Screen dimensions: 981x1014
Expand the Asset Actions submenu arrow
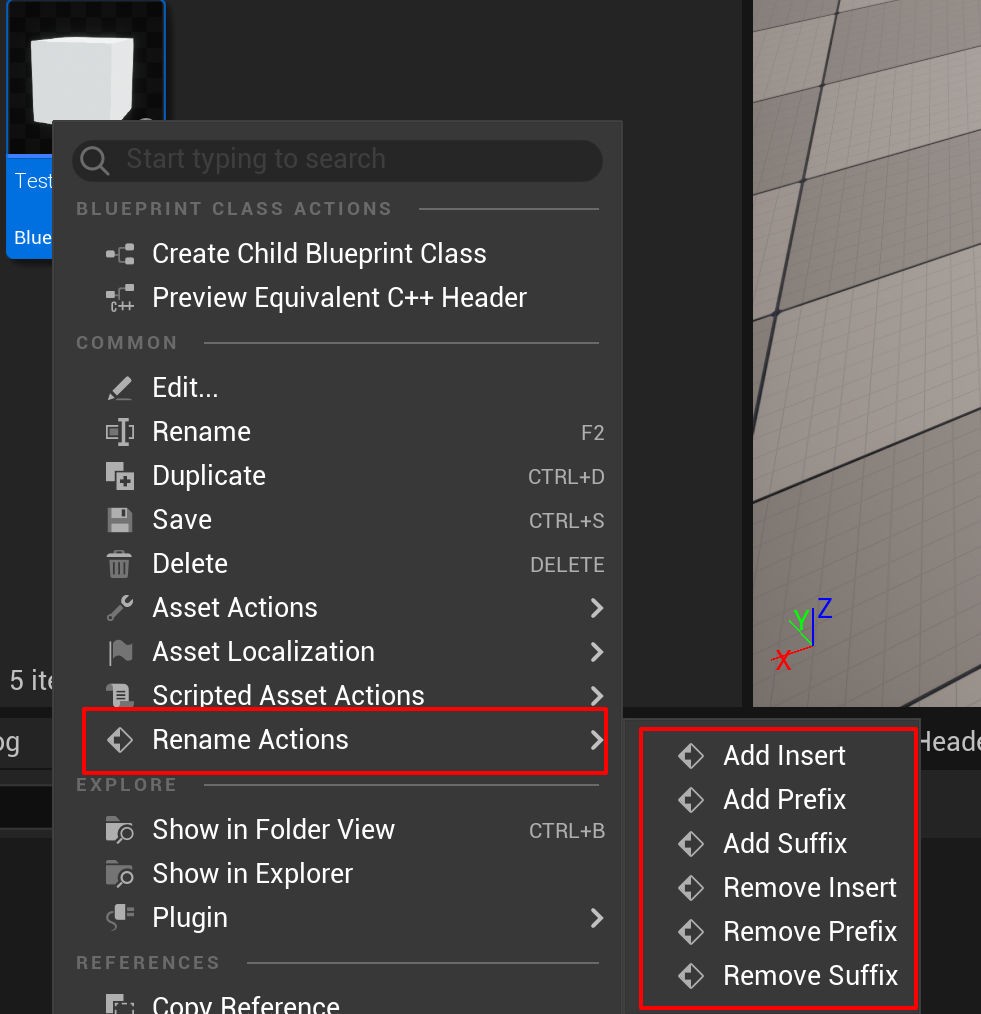597,608
